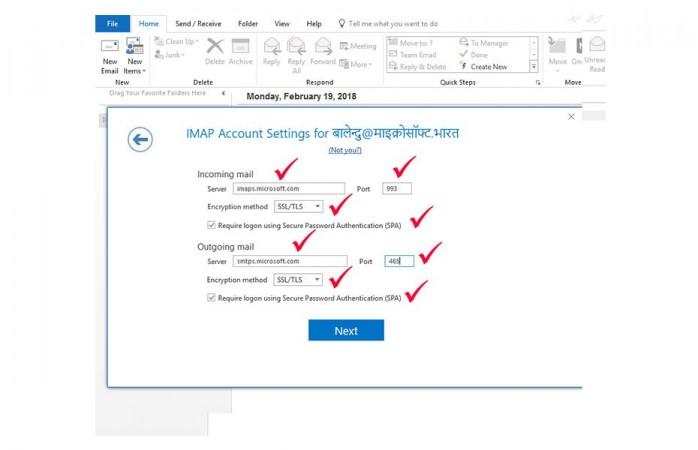Click the Meeting button in Respond group
The height and width of the screenshot is (450, 698).
pyautogui.click(x=357, y=46)
